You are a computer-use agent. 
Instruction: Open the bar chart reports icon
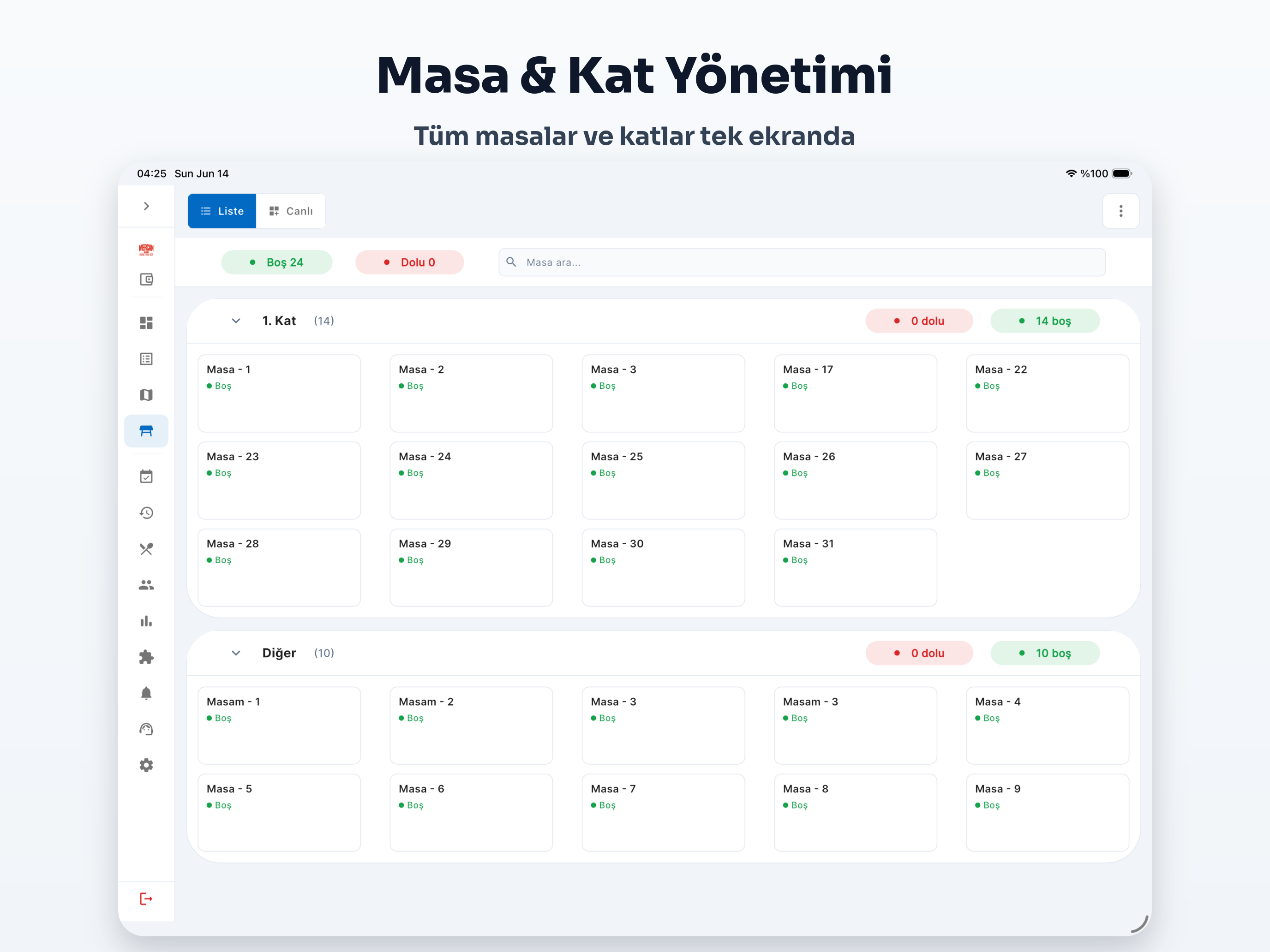[x=146, y=621]
